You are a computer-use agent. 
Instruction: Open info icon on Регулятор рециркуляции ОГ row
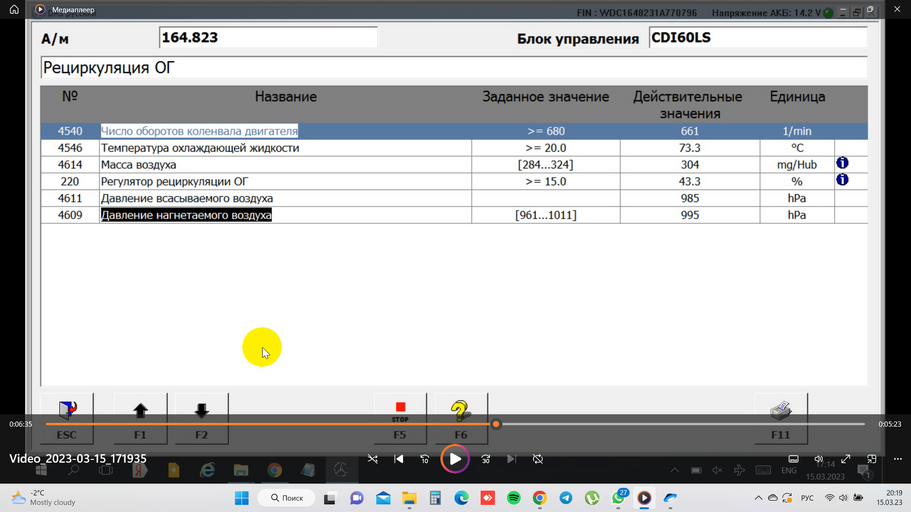842,180
